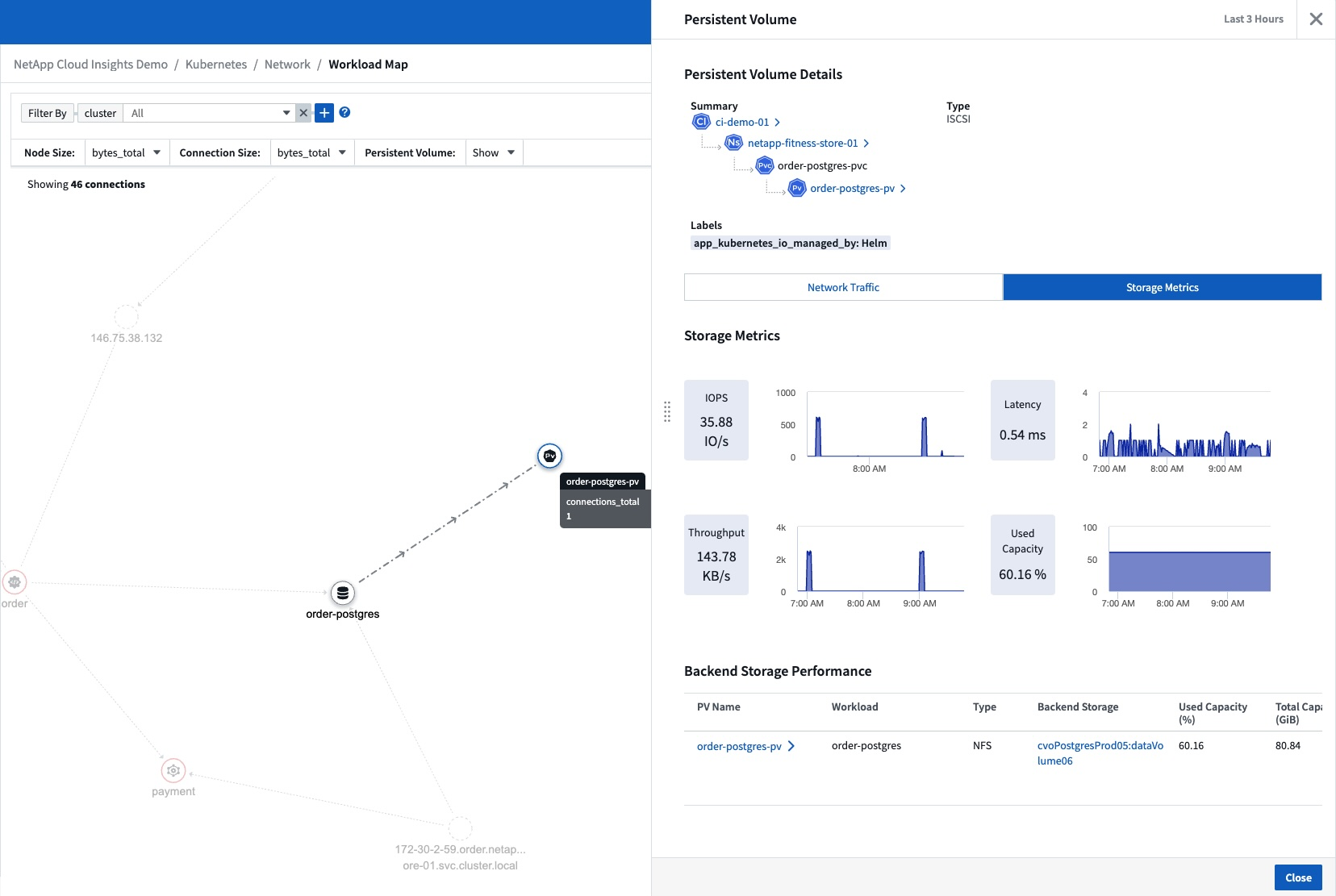1336x896 pixels.
Task: Click the order-postgres-pv tooltip label
Action: point(603,481)
